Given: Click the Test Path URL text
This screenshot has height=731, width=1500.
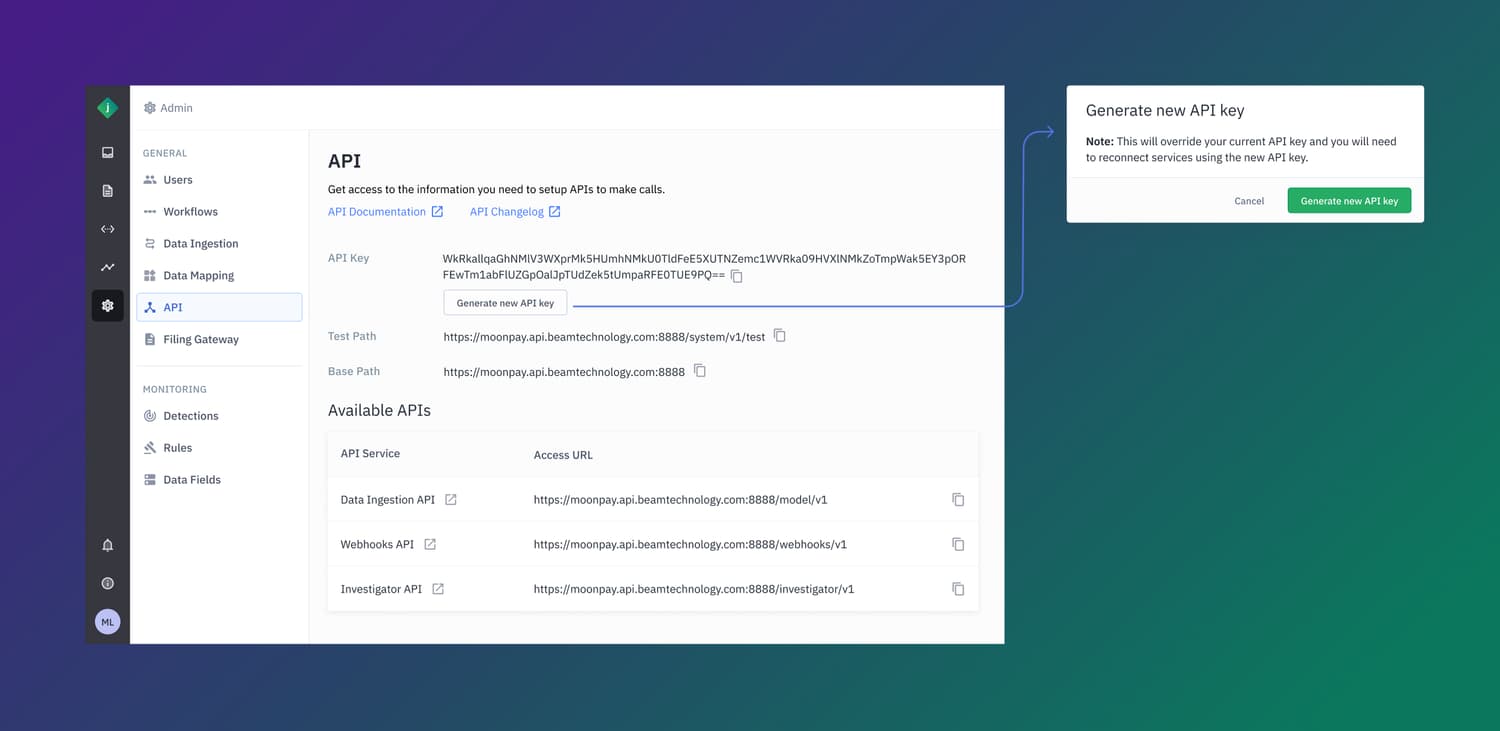Looking at the screenshot, I should click(x=604, y=337).
